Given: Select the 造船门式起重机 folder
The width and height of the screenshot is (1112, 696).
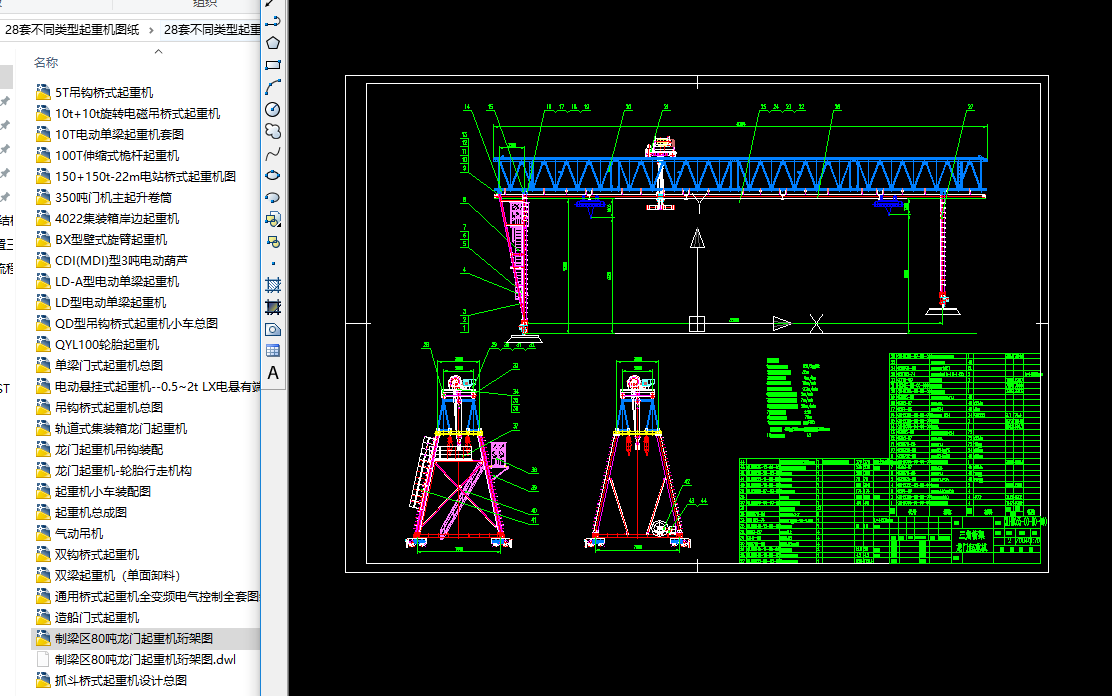Looking at the screenshot, I should pos(97,617).
